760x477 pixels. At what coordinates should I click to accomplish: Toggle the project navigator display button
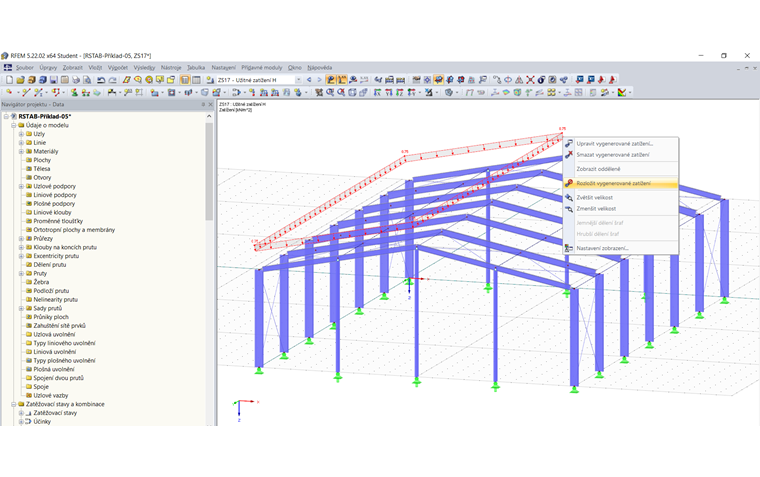[185, 80]
